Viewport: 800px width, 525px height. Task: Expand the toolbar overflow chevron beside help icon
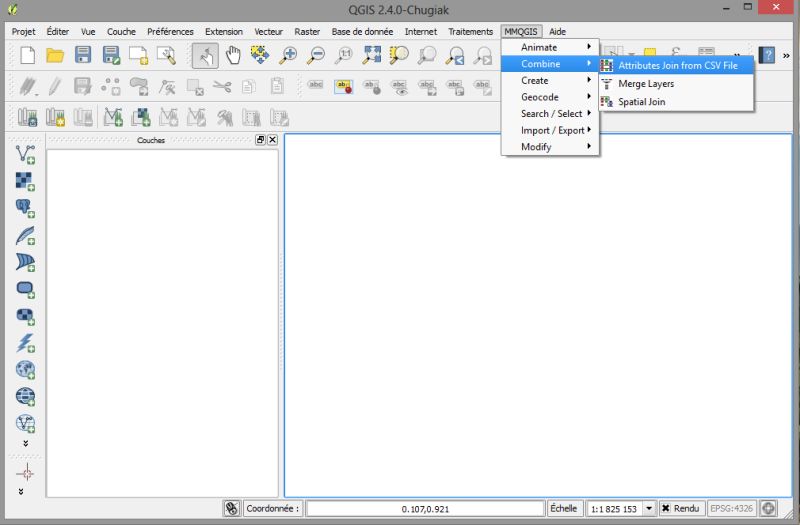click(786, 55)
